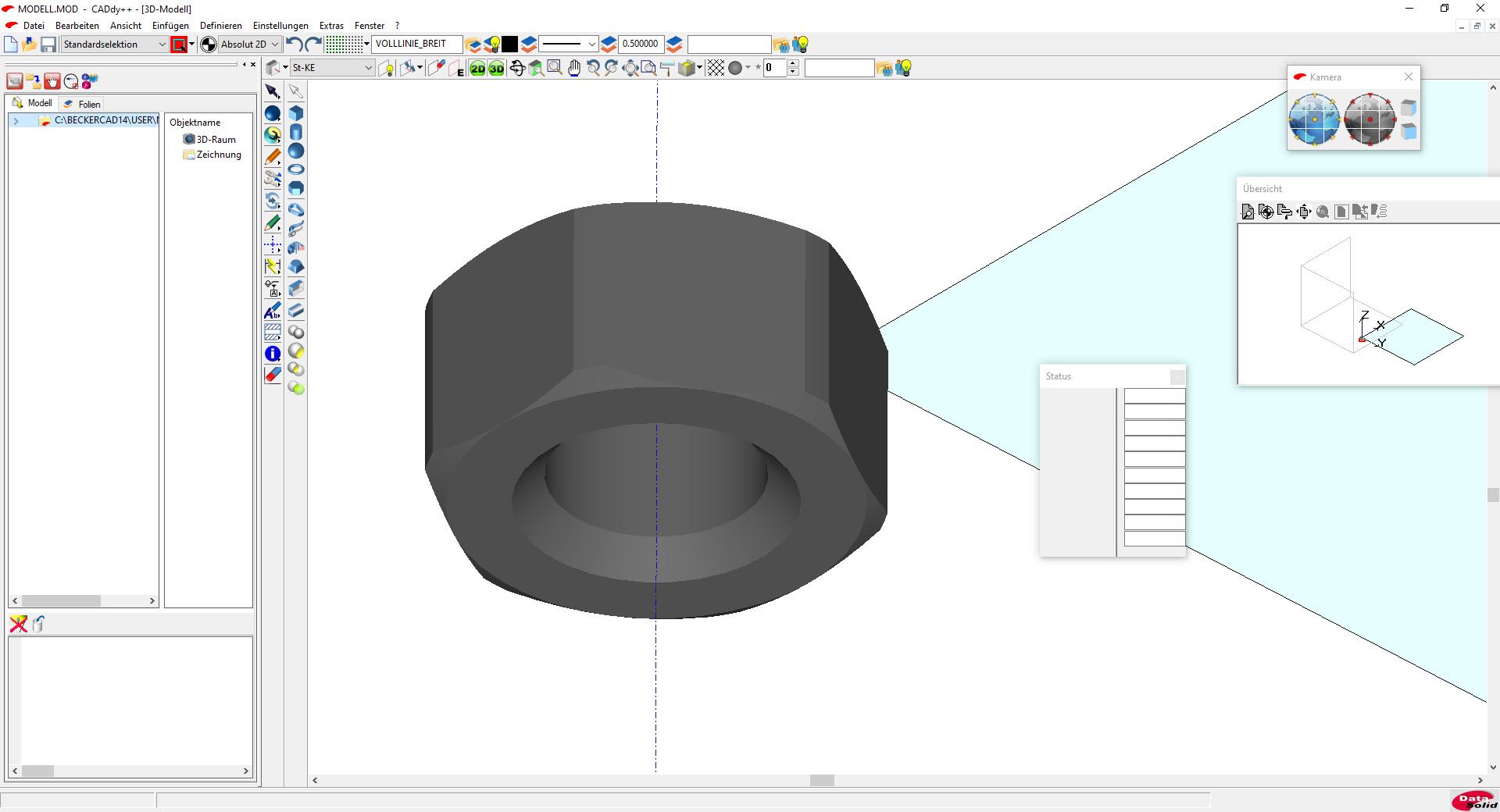Open a file using the folder icon
The height and width of the screenshot is (812, 1500).
click(x=30, y=45)
